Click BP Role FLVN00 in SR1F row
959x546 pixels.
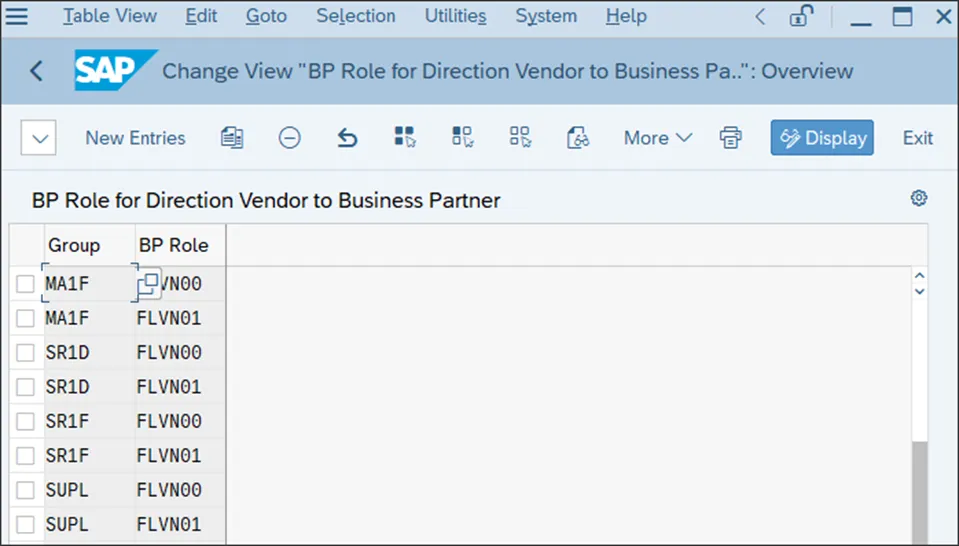point(180,421)
